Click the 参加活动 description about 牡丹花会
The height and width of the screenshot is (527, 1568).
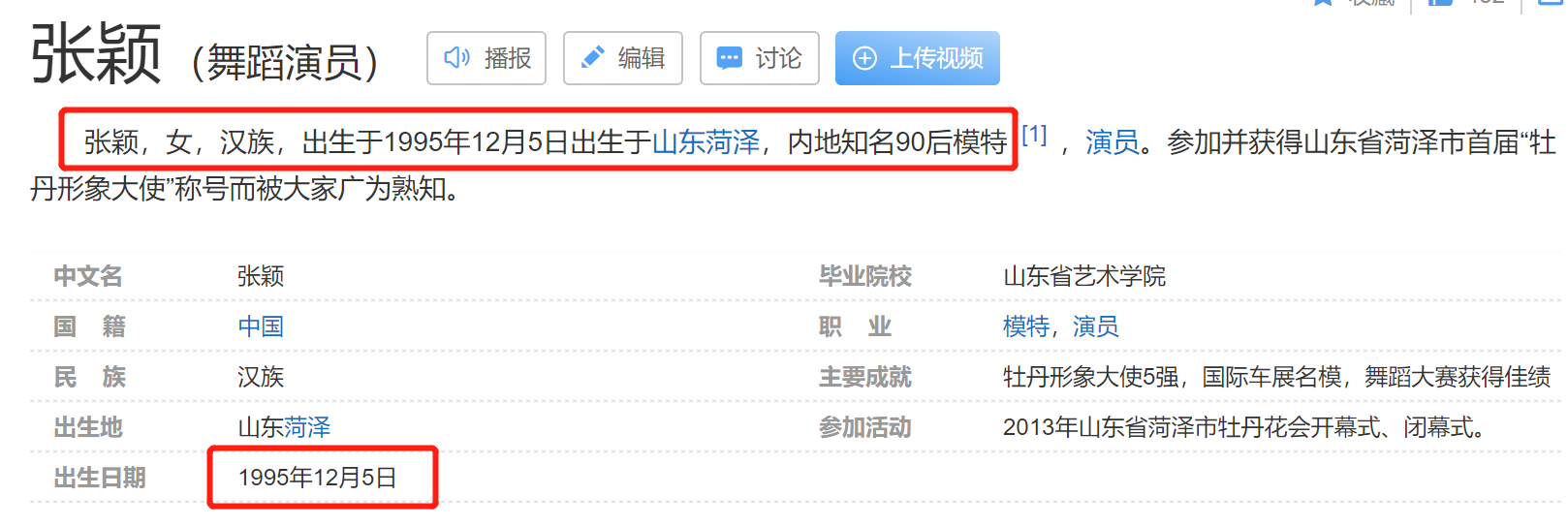(x=1246, y=427)
